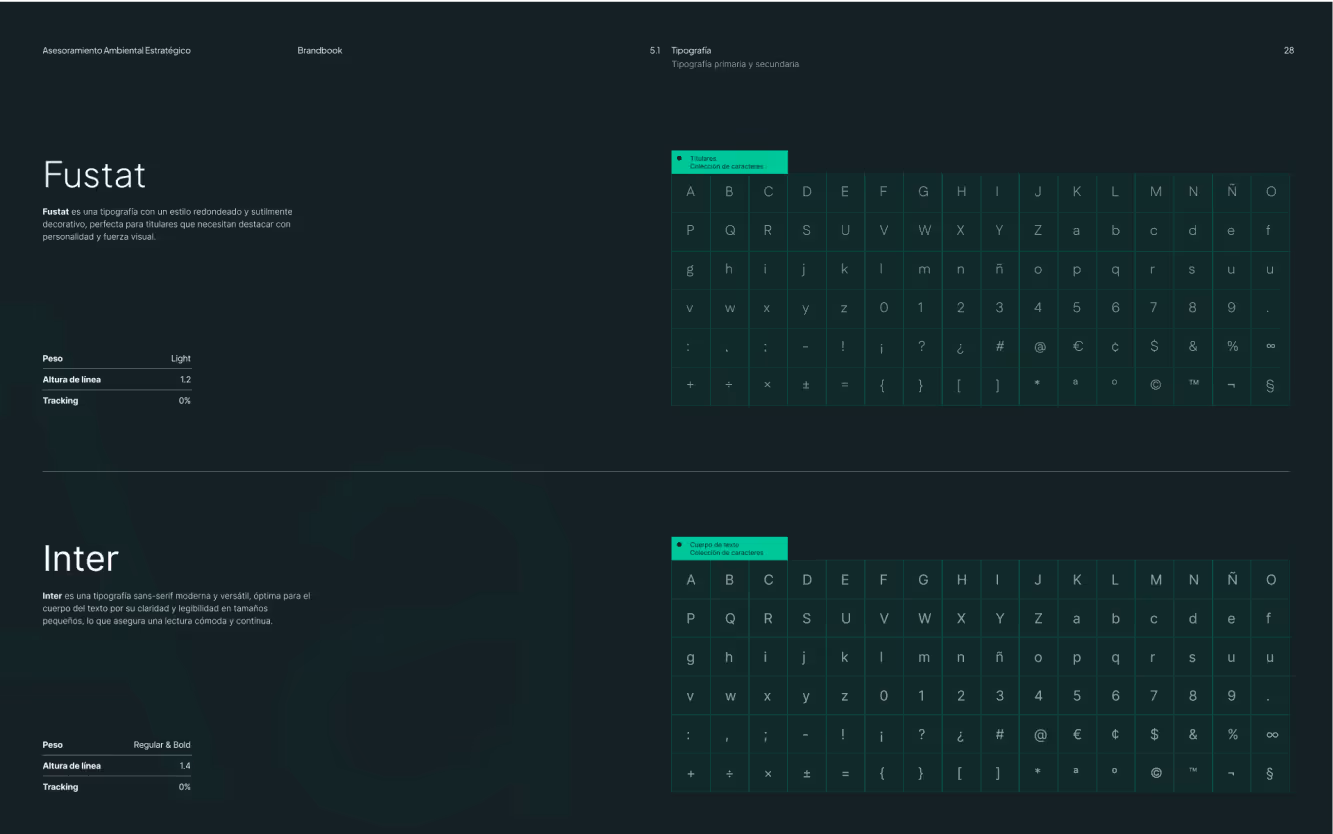Screen dimensions: 1333x834
Task: Click the subtitle 'Tipografía primaria y secundaria'
Action: (735, 64)
